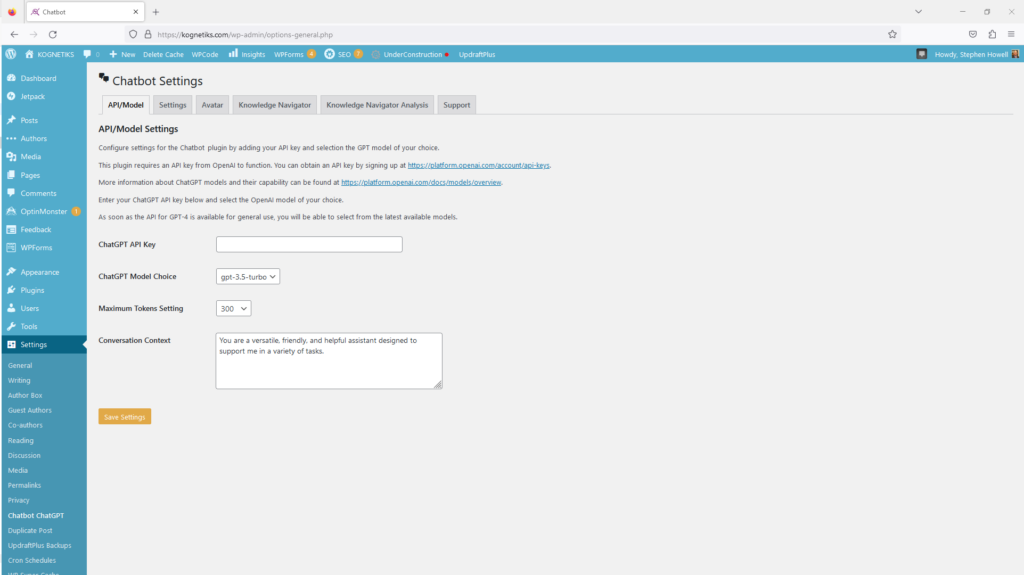Expand the ChatGPT Model Choice dropdown
Image resolution: width=1024 pixels, height=575 pixels.
[x=248, y=276]
